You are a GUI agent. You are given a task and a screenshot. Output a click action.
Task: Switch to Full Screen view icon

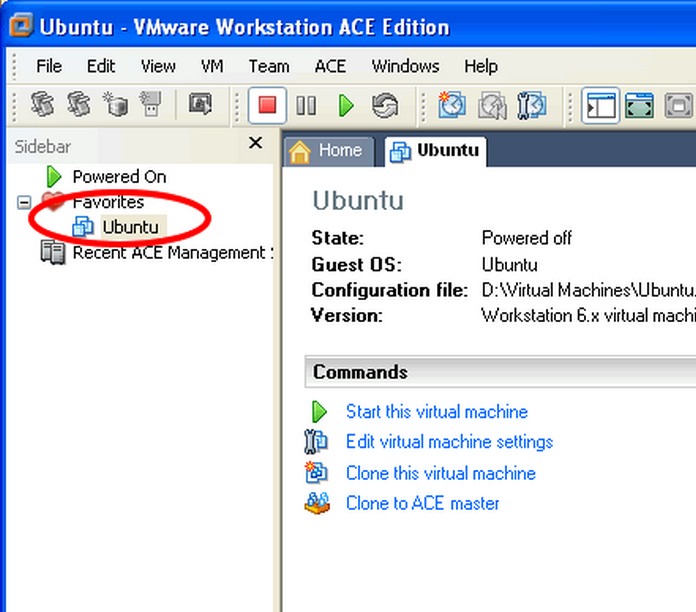(x=640, y=105)
